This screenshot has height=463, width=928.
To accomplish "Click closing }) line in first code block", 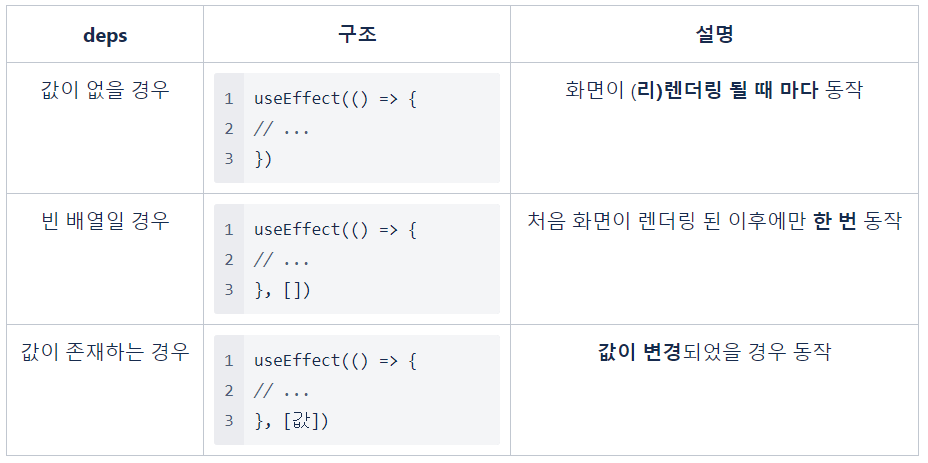I will [x=263, y=159].
